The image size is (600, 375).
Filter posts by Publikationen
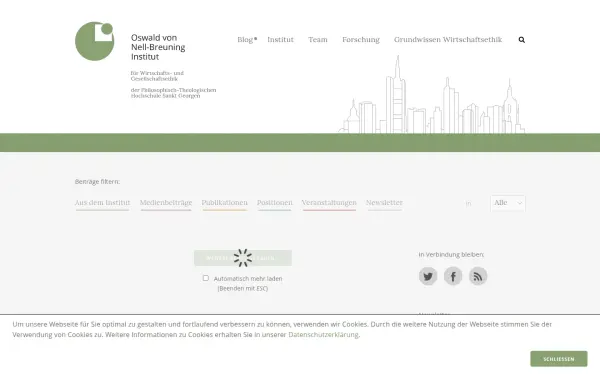(x=225, y=203)
